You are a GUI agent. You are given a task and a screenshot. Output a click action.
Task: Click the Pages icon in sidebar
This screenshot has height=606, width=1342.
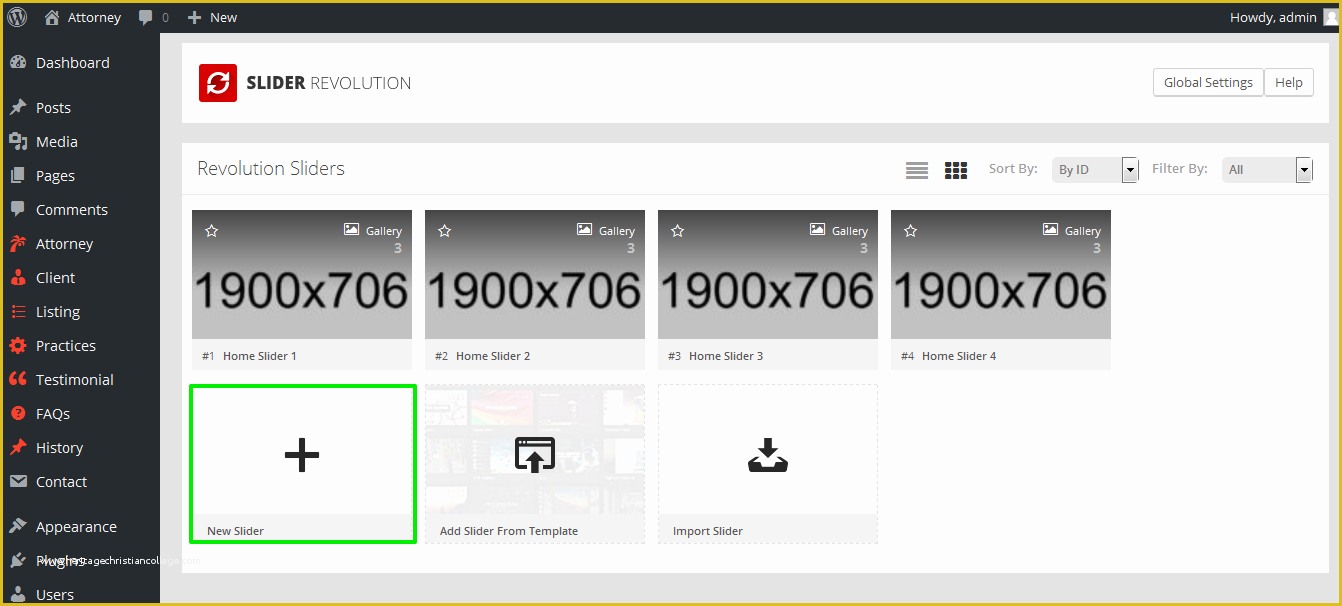[18, 175]
